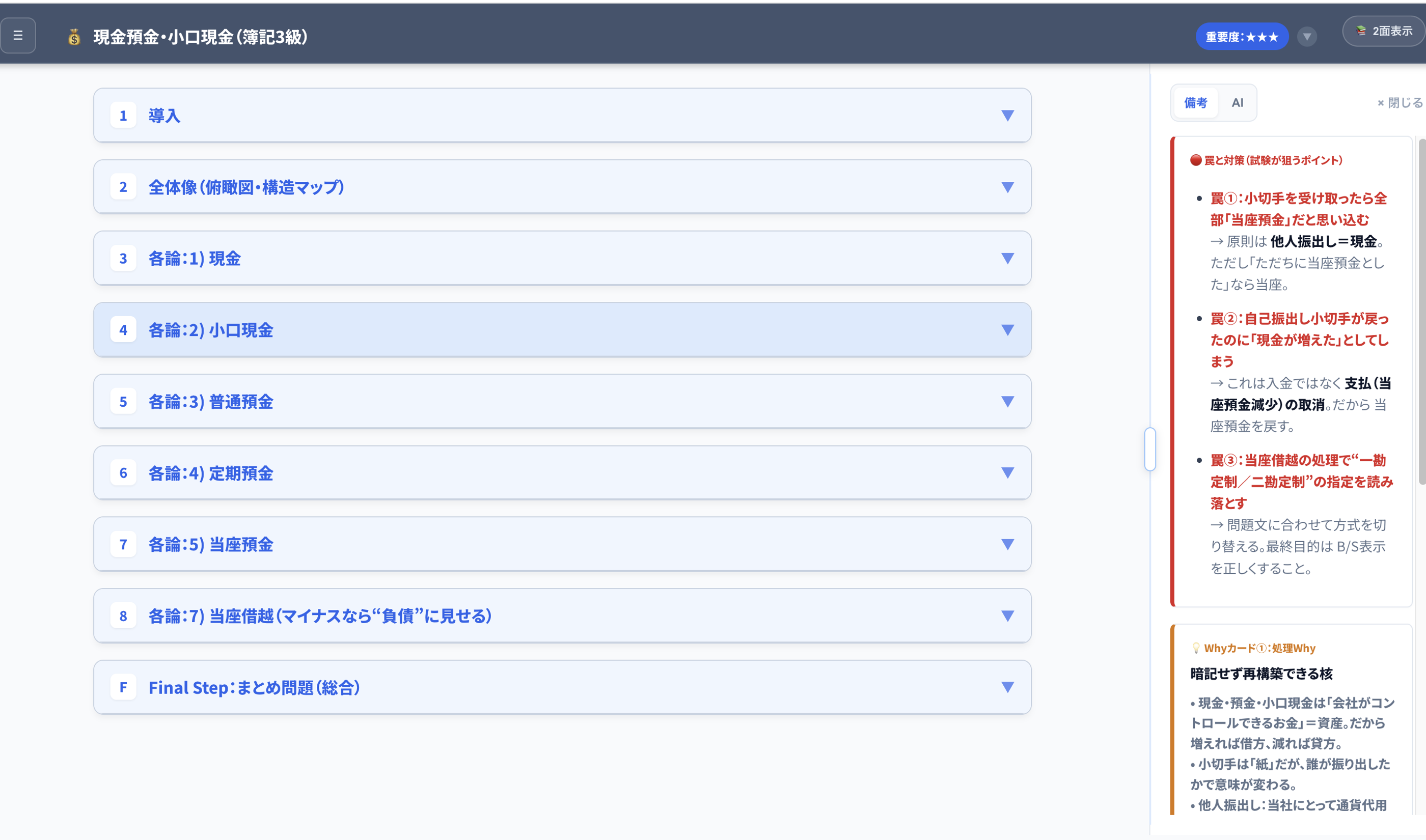The image size is (1426, 840).
Task: Click the number 6 badge for 定期預金
Action: 123,472
